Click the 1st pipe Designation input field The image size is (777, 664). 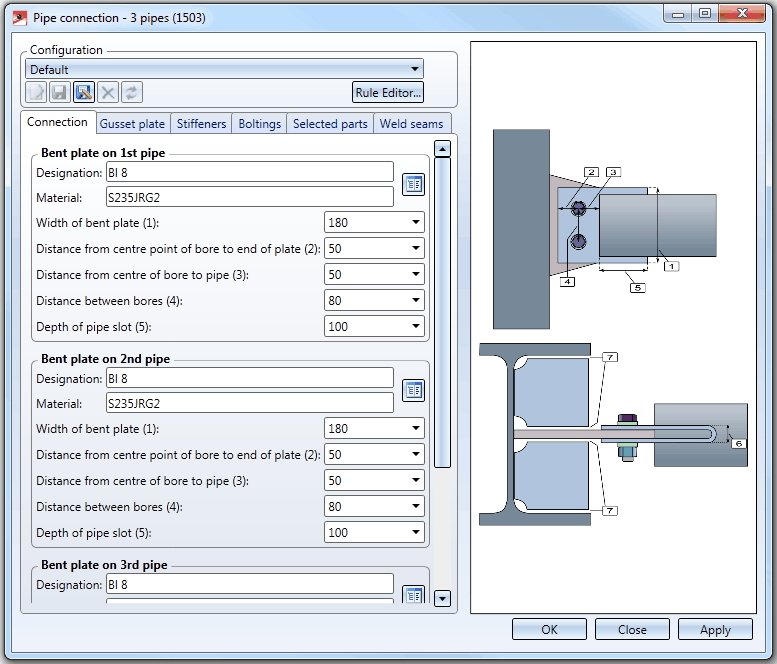(x=249, y=172)
